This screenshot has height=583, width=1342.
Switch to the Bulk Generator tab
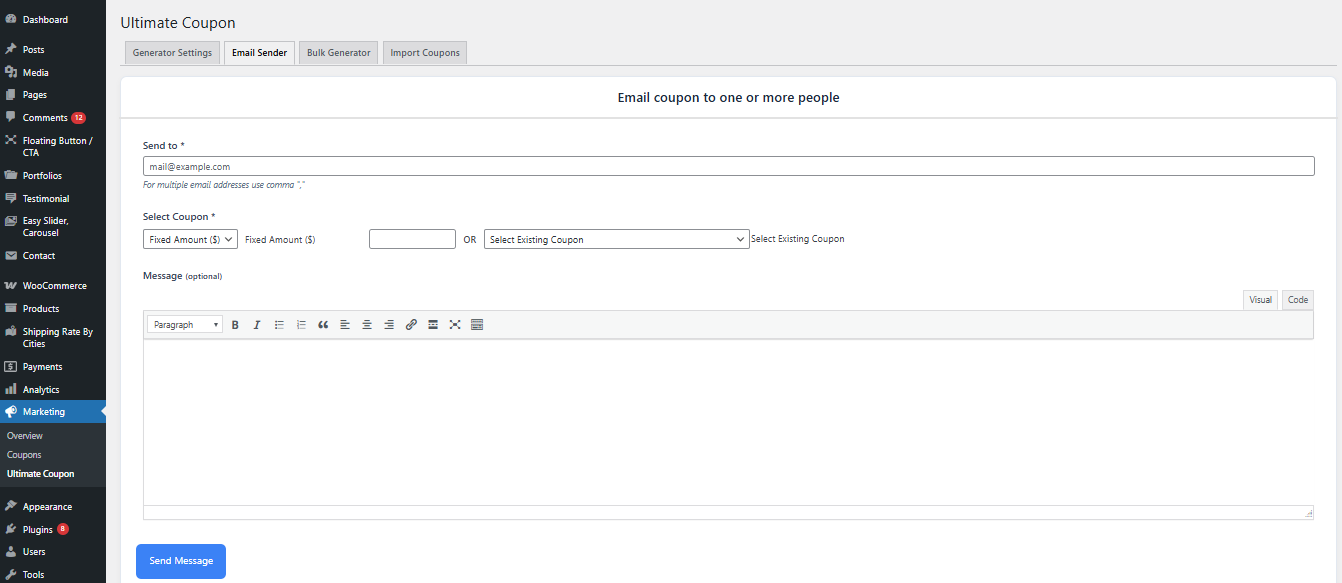[338, 53]
